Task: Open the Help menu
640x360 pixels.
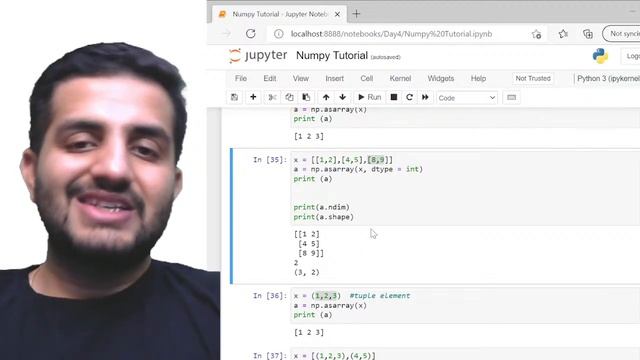Action: coord(478,78)
